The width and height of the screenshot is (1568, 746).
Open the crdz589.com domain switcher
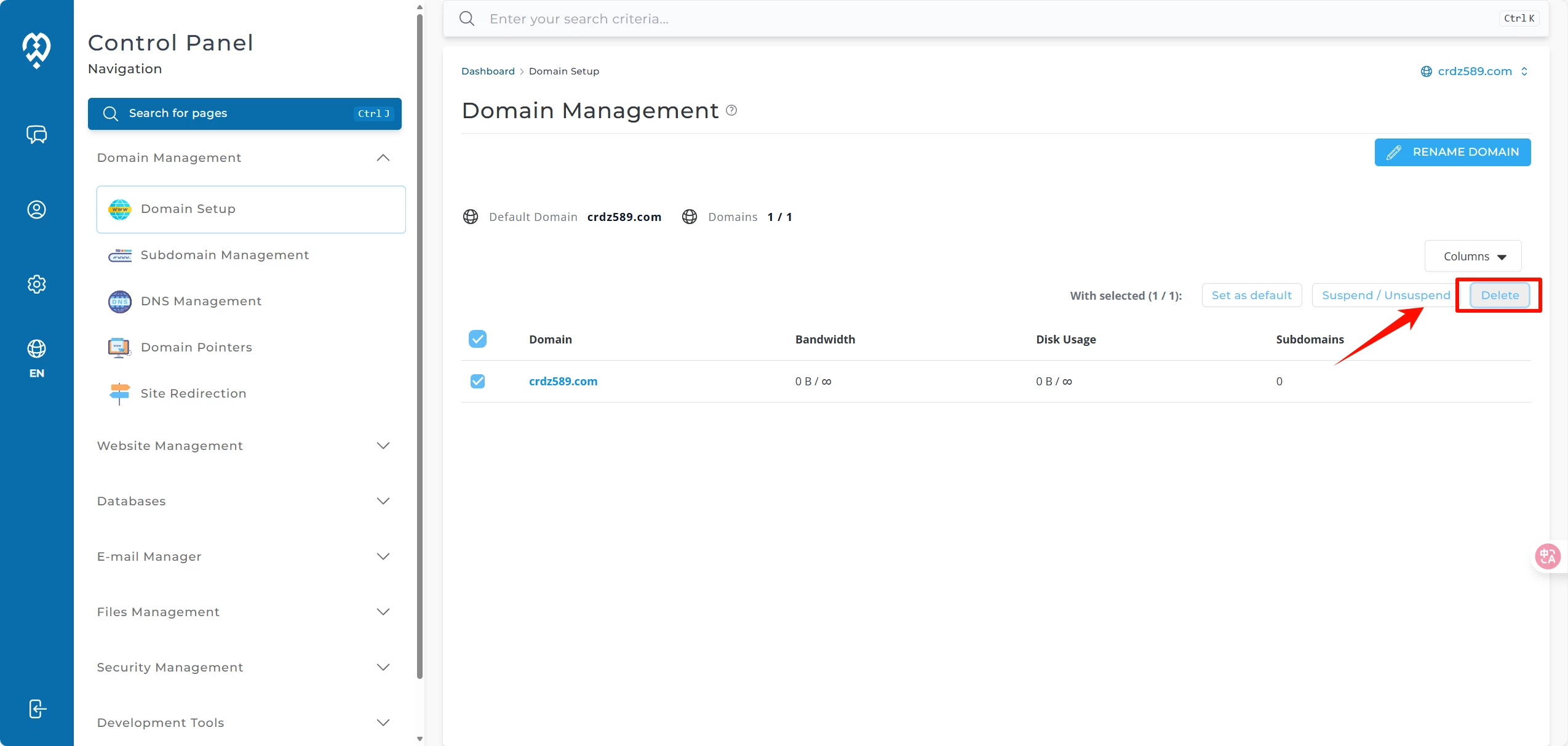tap(1473, 71)
